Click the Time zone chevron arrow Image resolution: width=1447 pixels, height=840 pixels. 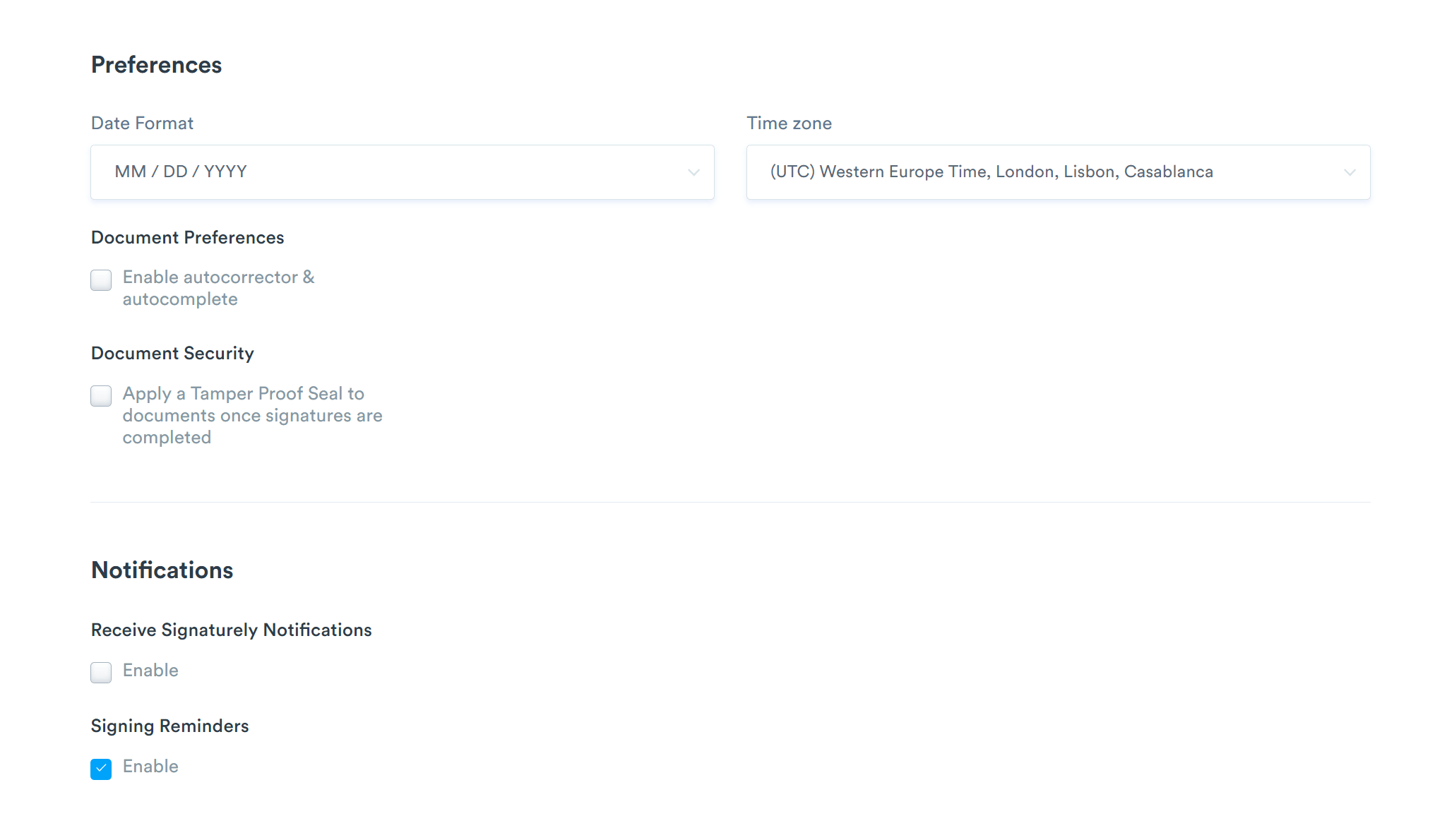pos(1350,172)
